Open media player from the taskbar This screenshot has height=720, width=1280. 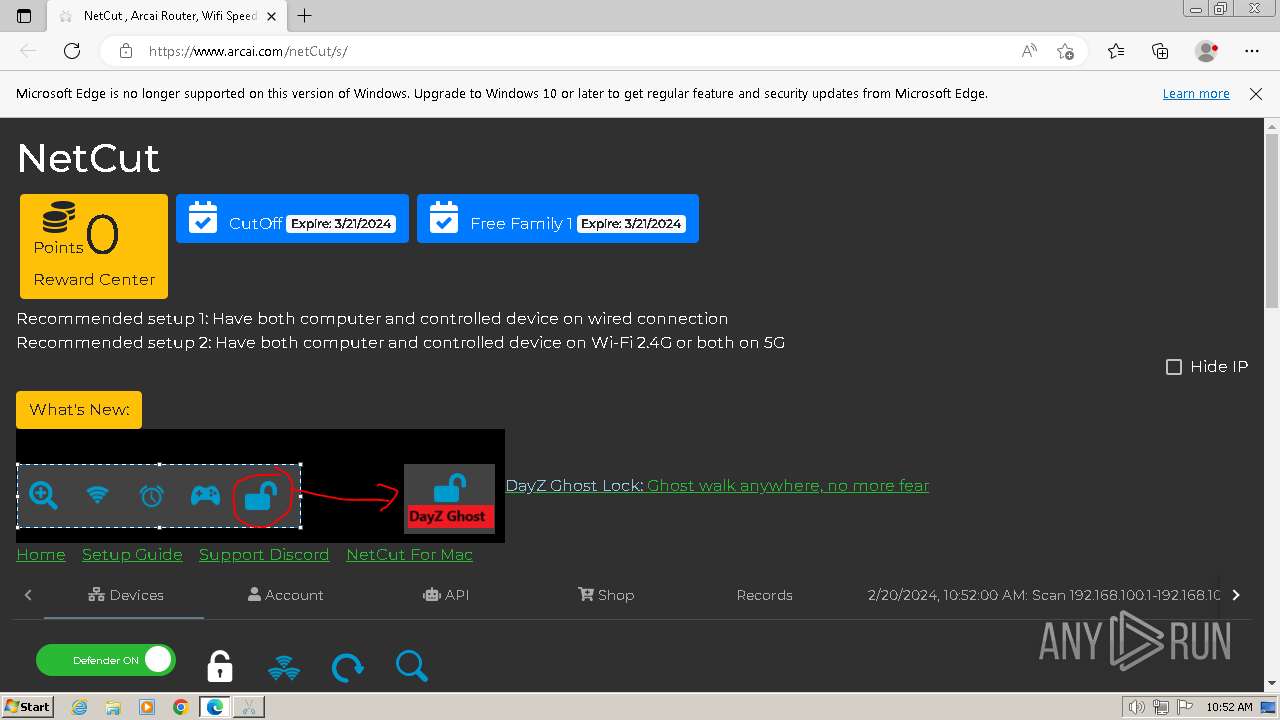147,707
